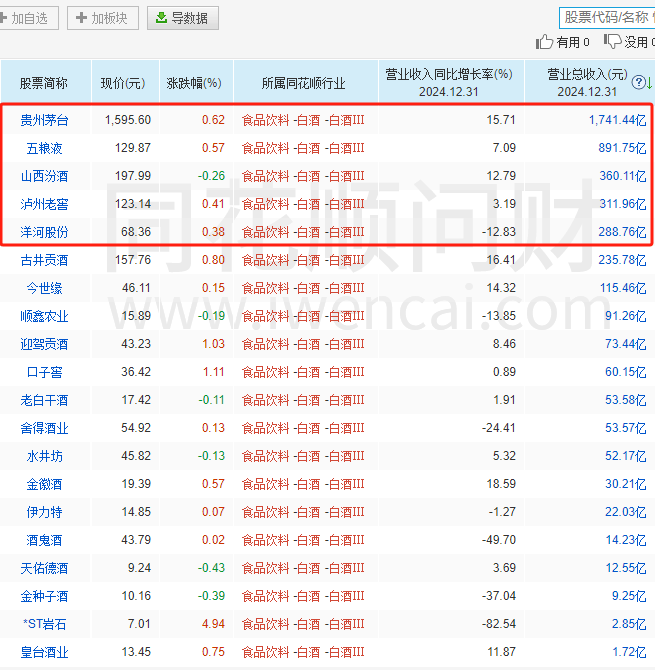The height and width of the screenshot is (670, 655).
Task: Select -0.26 change for 山西汾酒
Action: (x=211, y=176)
